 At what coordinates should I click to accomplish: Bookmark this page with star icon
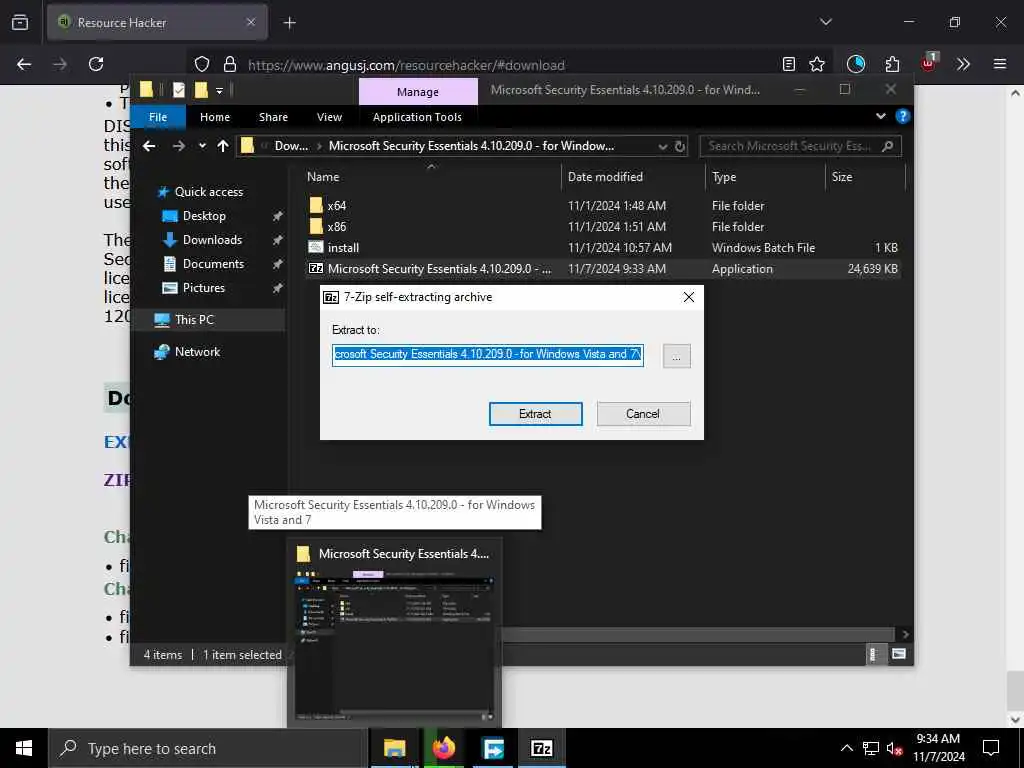point(817,64)
